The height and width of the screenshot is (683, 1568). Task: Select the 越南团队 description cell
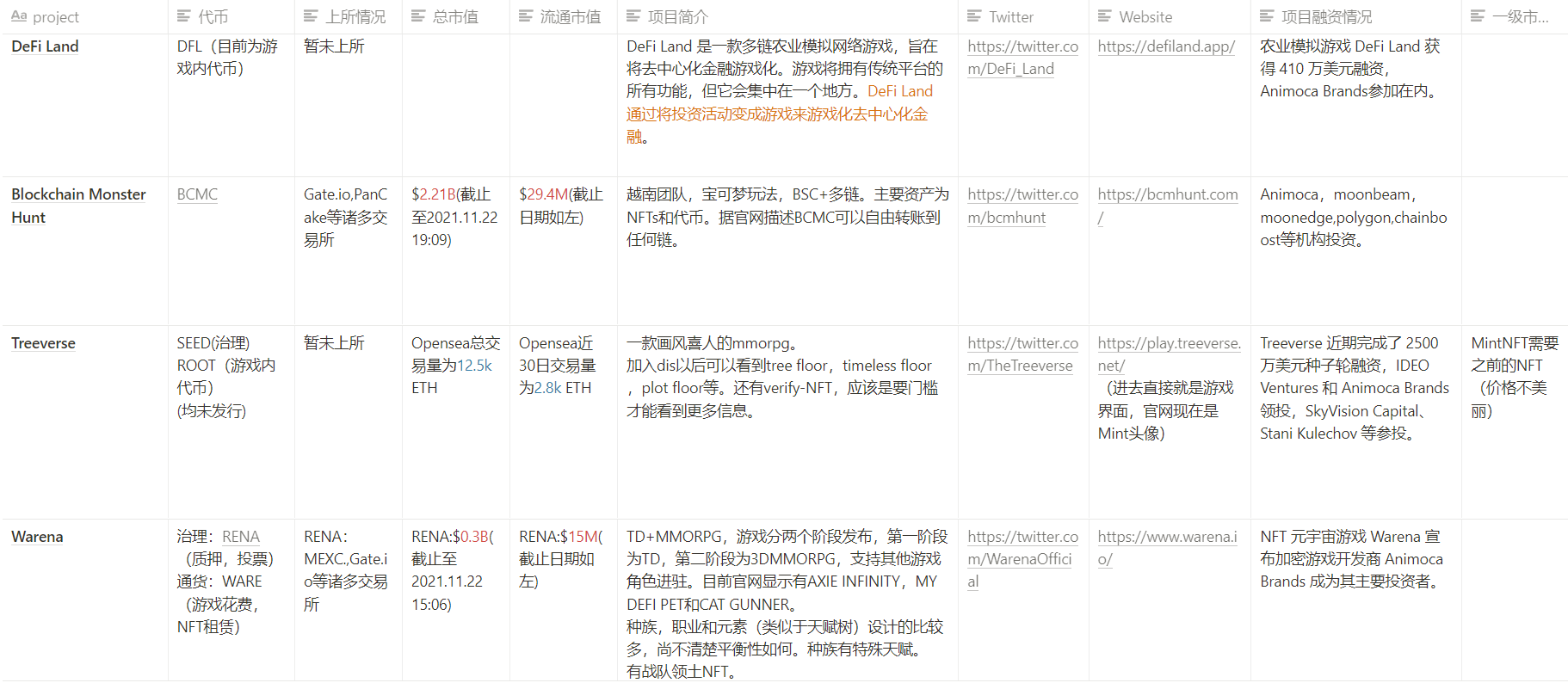[x=787, y=251]
